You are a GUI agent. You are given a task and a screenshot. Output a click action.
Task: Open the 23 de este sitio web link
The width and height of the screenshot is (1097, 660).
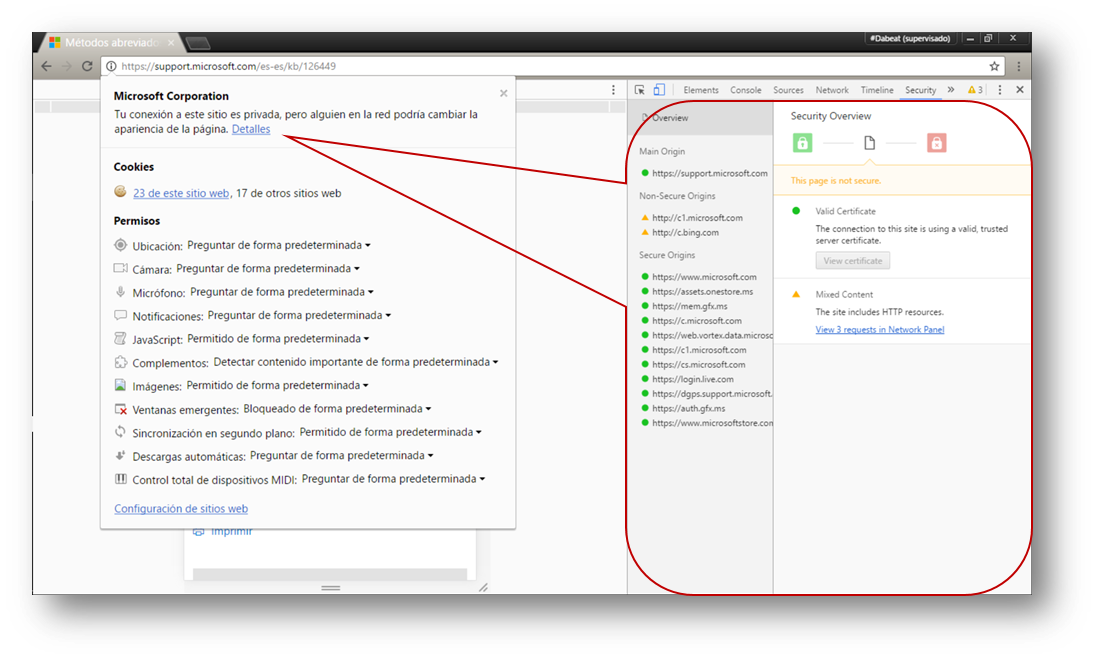(181, 193)
